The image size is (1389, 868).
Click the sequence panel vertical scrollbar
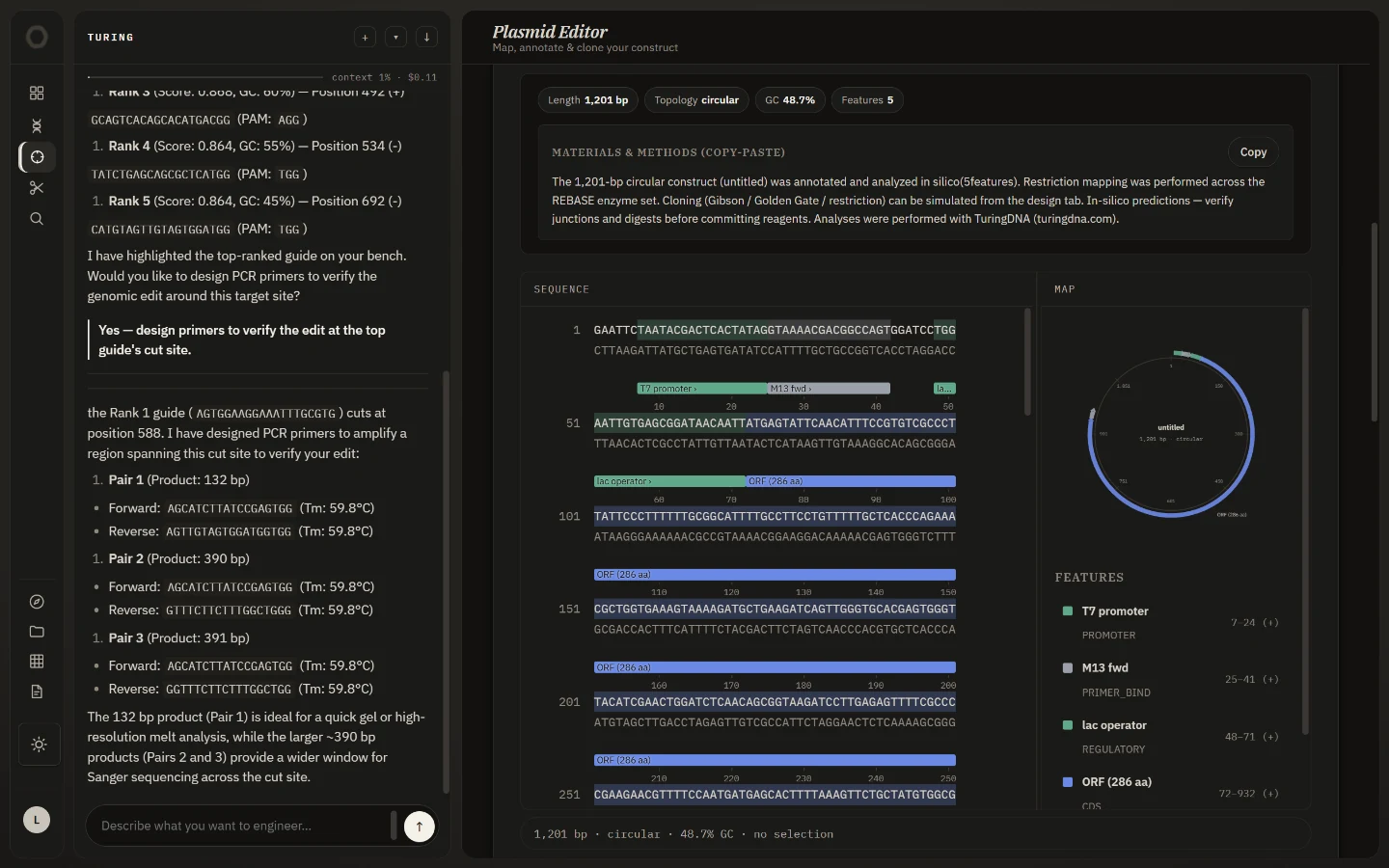(x=1027, y=362)
